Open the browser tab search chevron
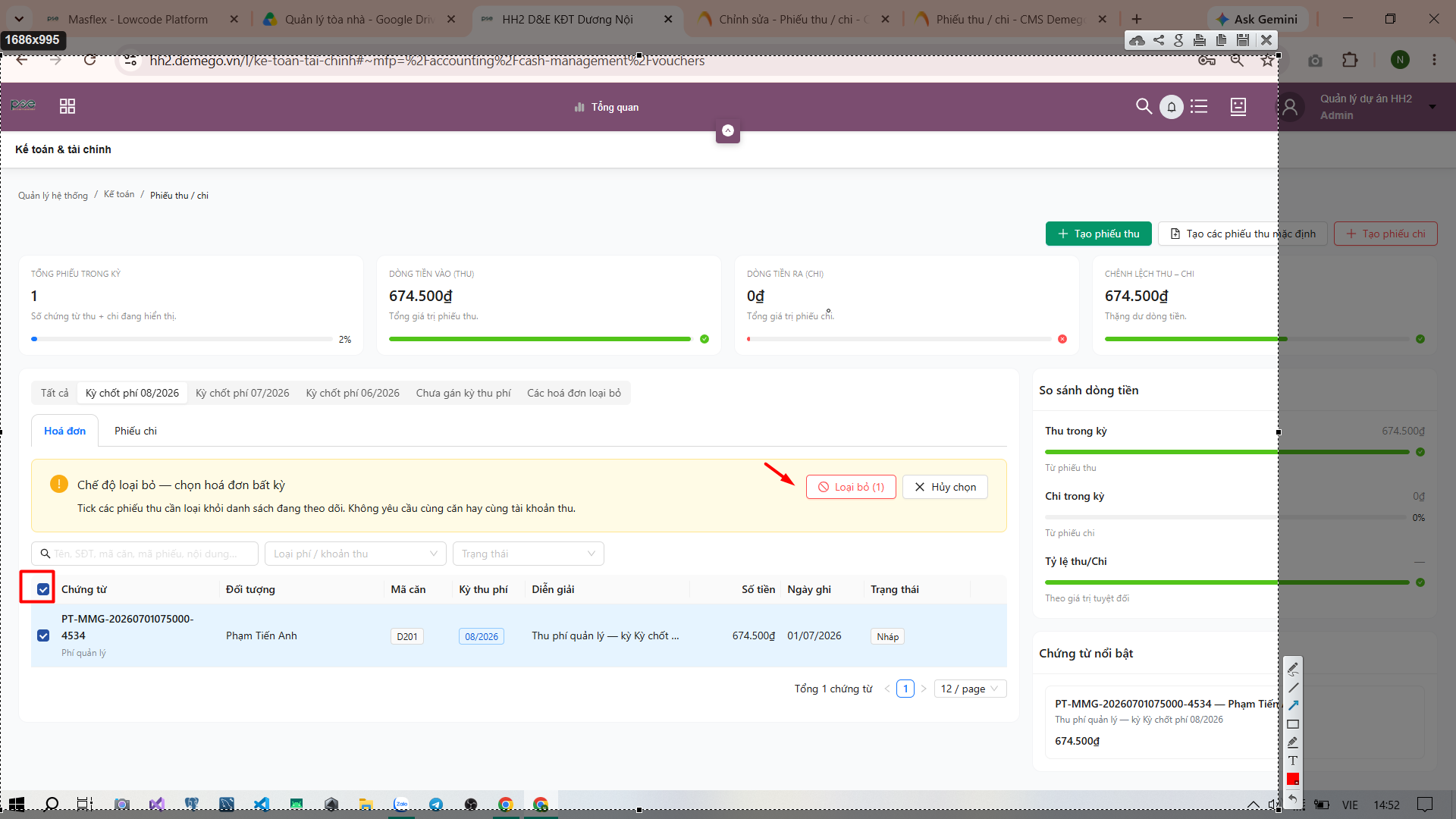The width and height of the screenshot is (1456, 819). click(19, 19)
